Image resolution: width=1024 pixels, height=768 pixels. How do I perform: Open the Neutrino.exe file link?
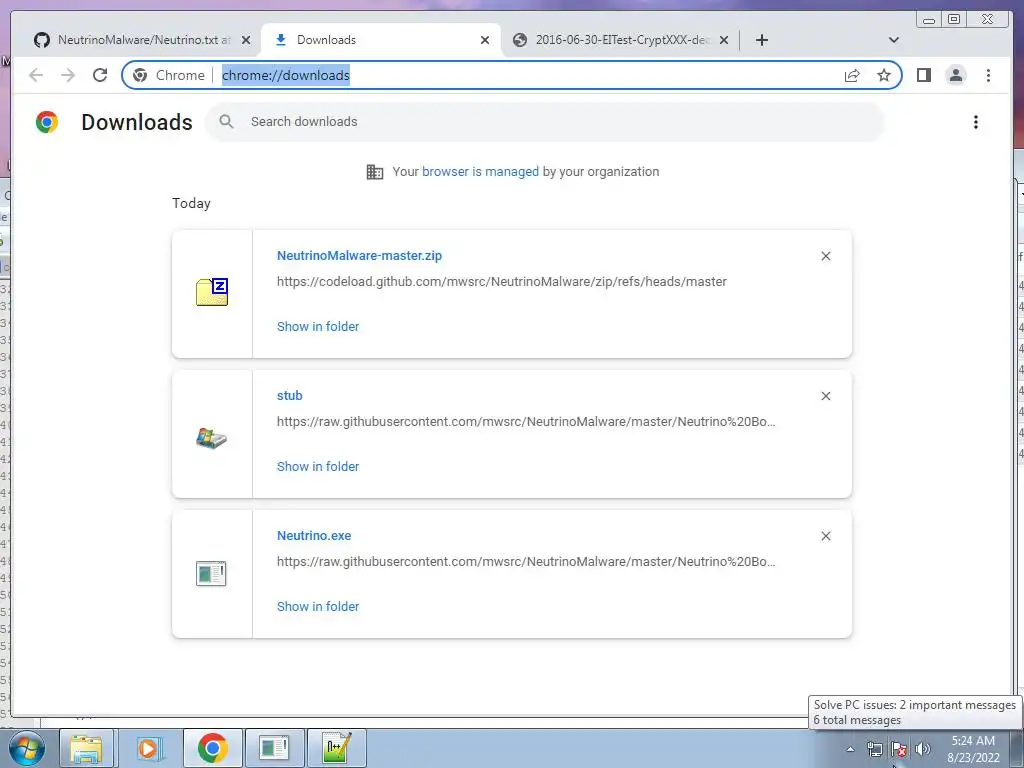pos(314,536)
